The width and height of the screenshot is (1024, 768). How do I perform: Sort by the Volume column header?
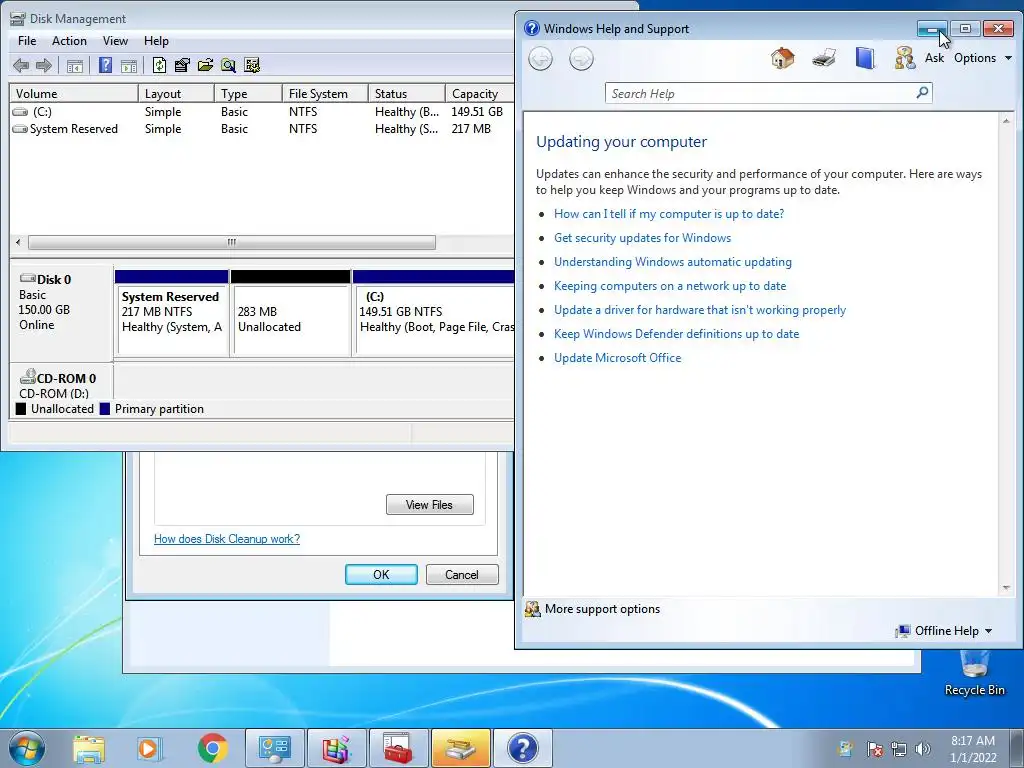click(74, 93)
